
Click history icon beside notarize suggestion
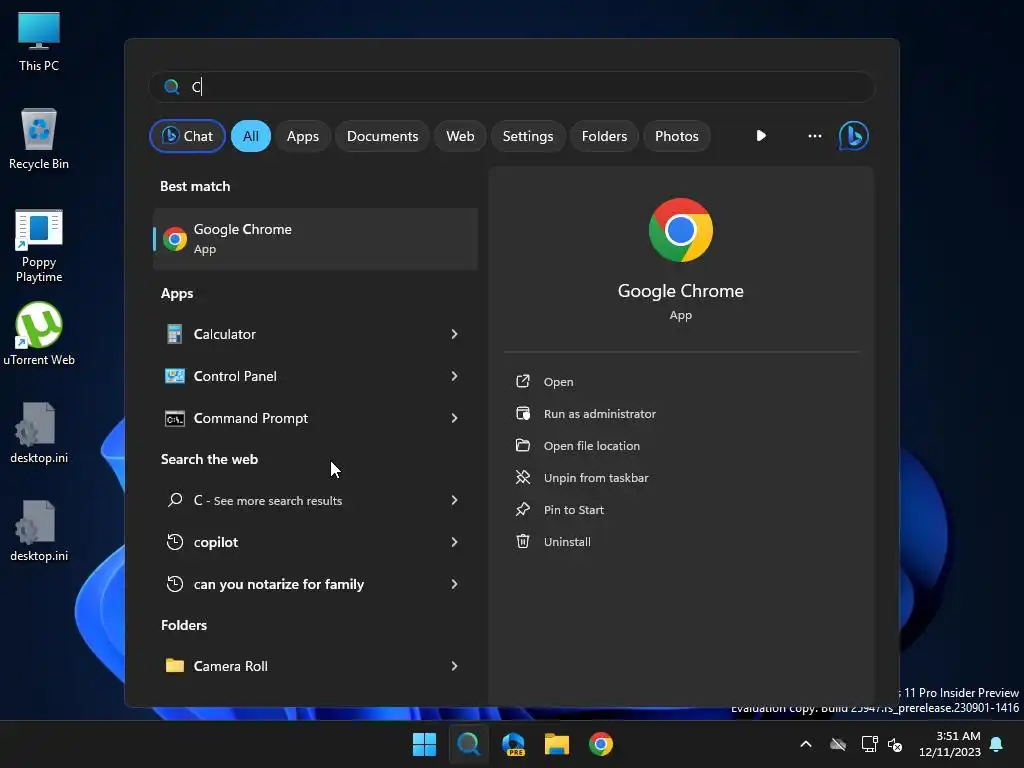(174, 584)
